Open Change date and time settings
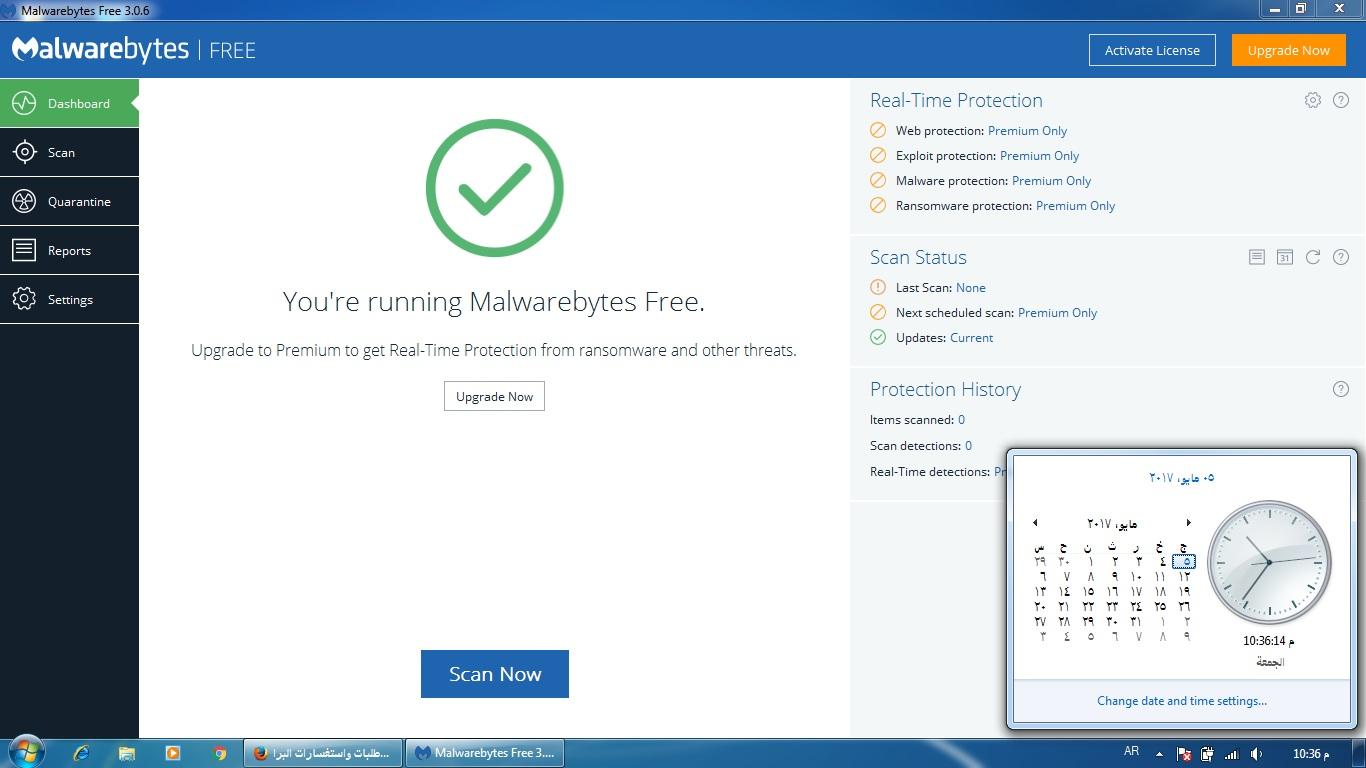Screen dimensions: 1366x768 click(x=1182, y=700)
